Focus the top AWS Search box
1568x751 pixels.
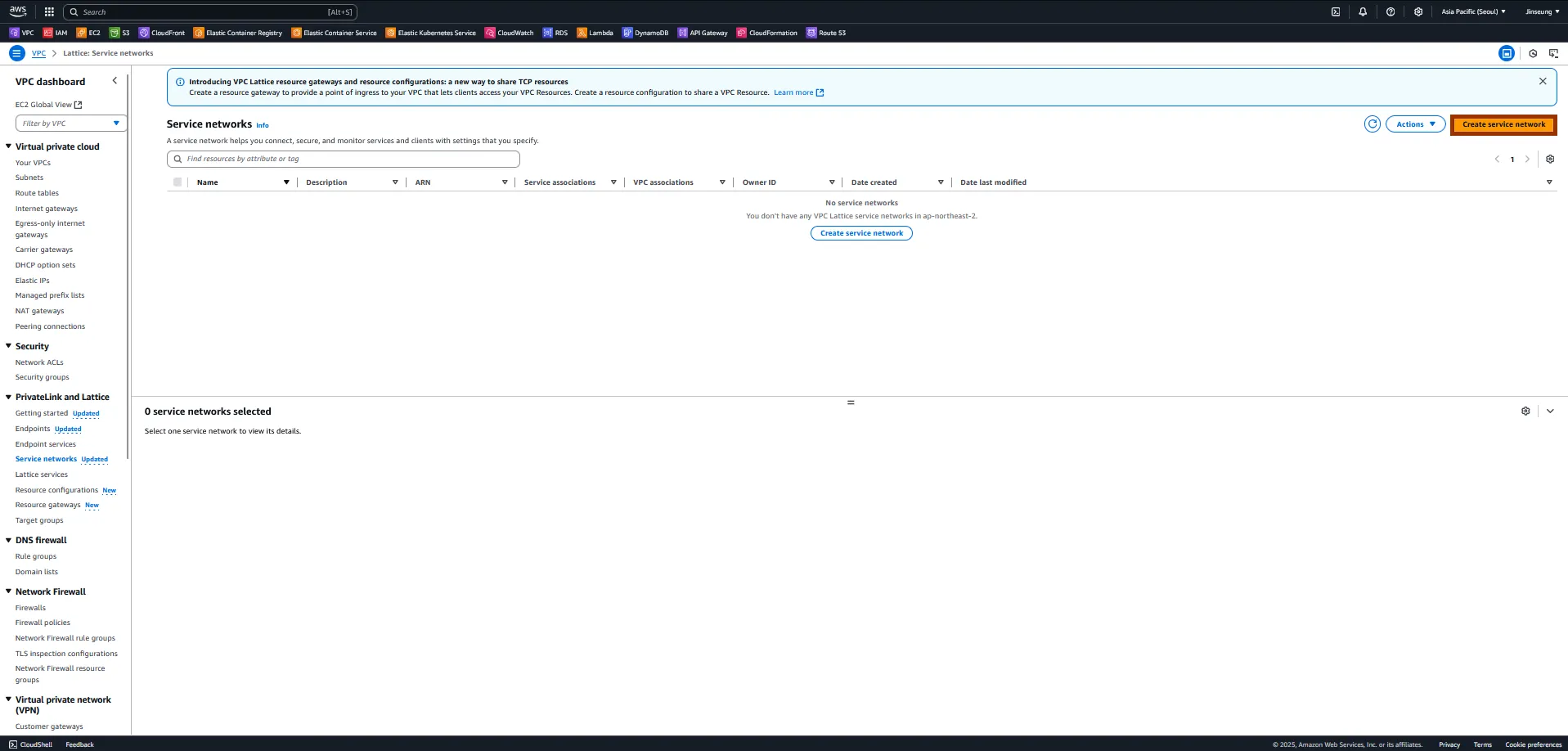210,12
